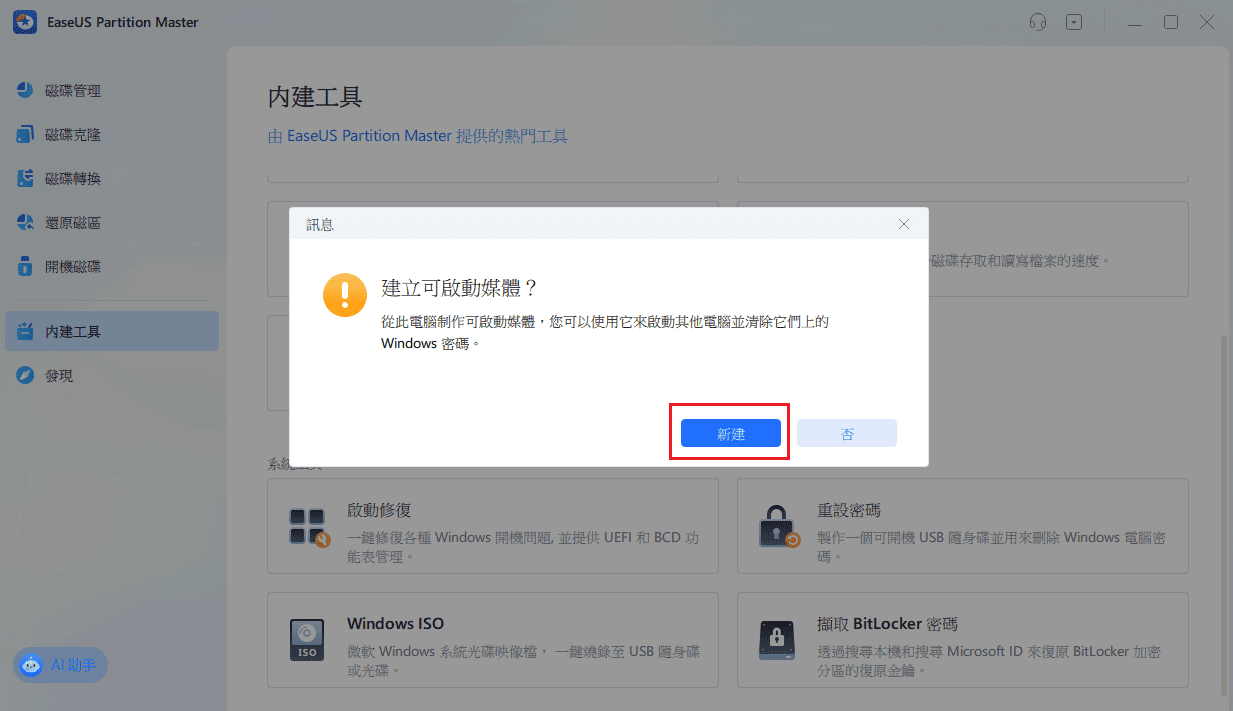Click the 擷取 BitLocker 密碼 lock icon
The height and width of the screenshot is (711, 1233).
point(776,640)
